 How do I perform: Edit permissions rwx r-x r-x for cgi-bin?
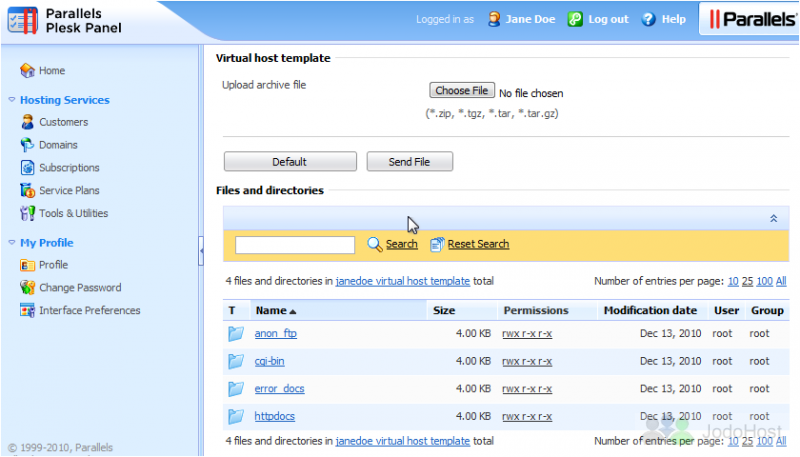tap(527, 361)
